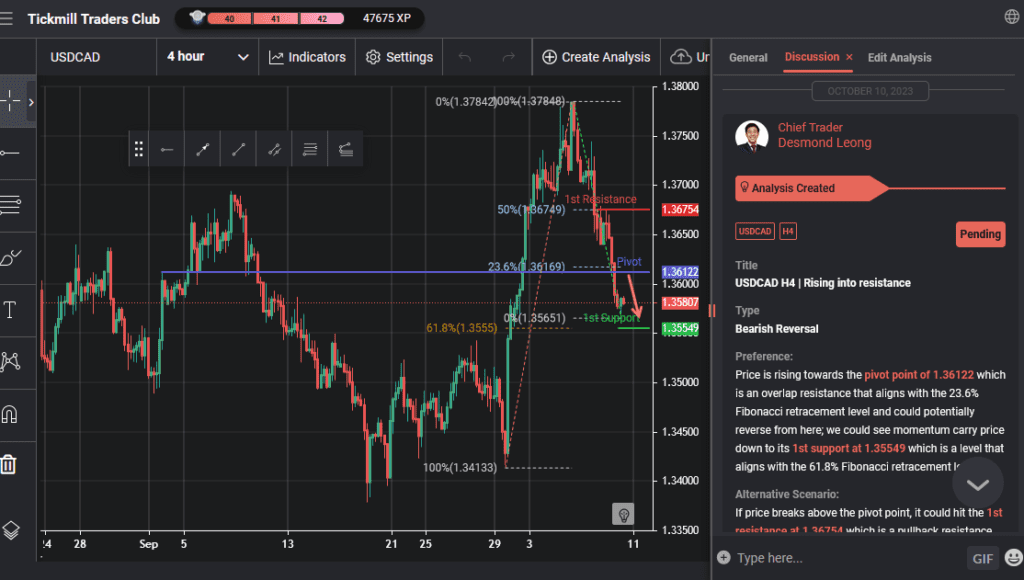Image resolution: width=1024 pixels, height=580 pixels.
Task: Switch to the General tab
Action: coord(747,57)
